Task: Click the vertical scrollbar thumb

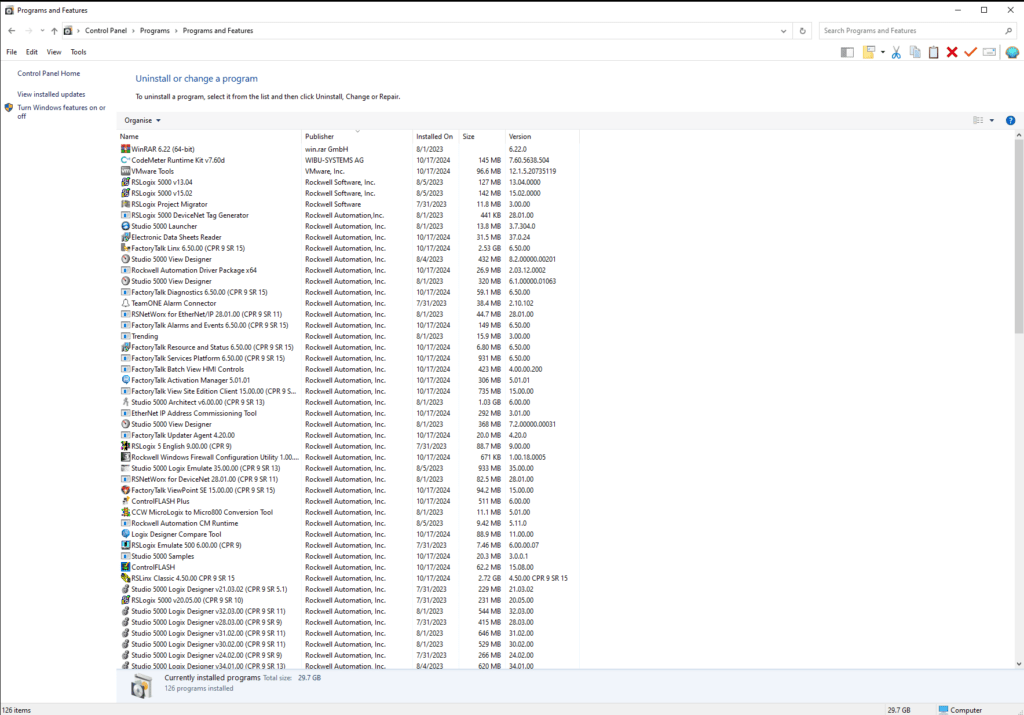Action: coord(1019,237)
